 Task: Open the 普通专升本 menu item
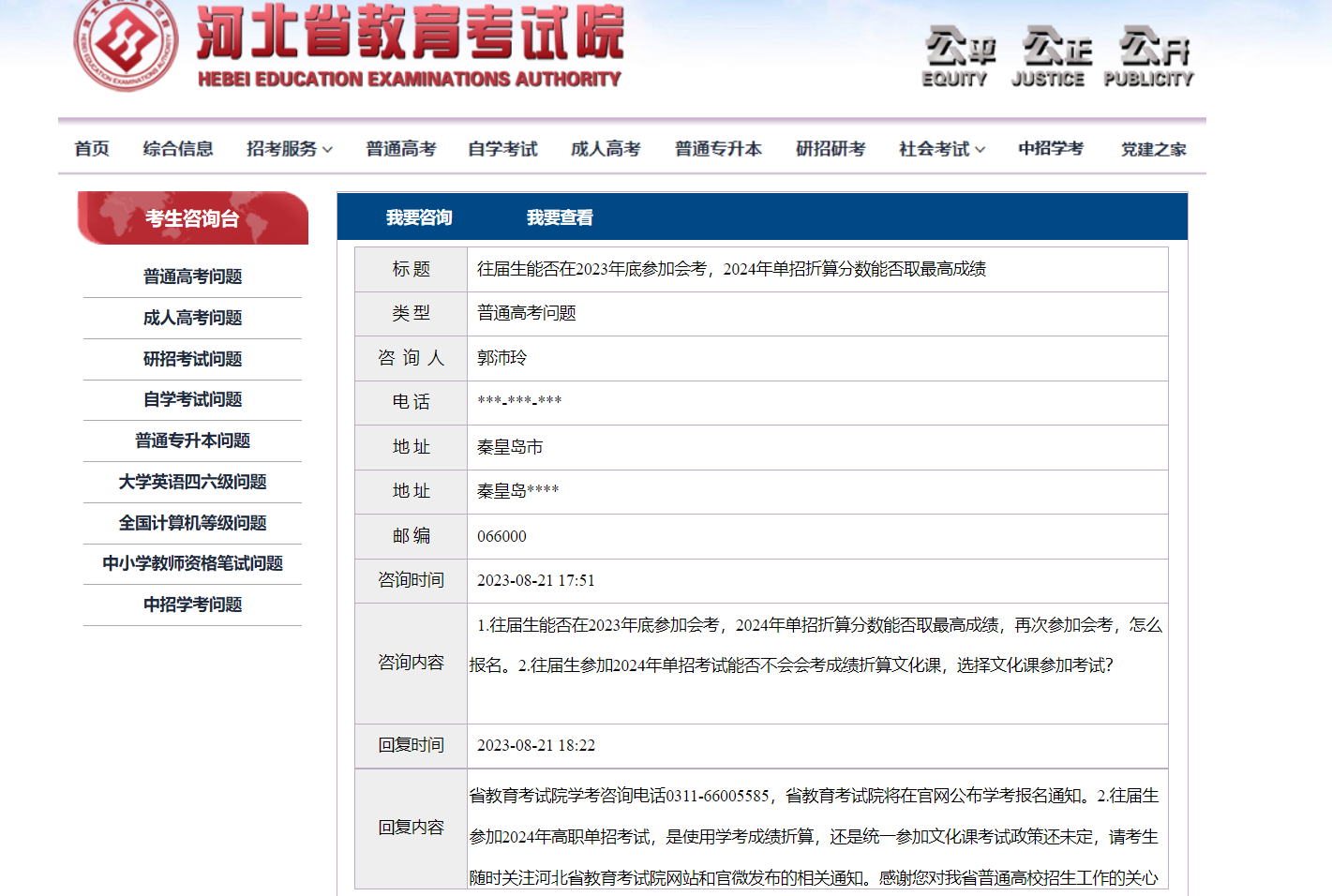click(x=718, y=149)
